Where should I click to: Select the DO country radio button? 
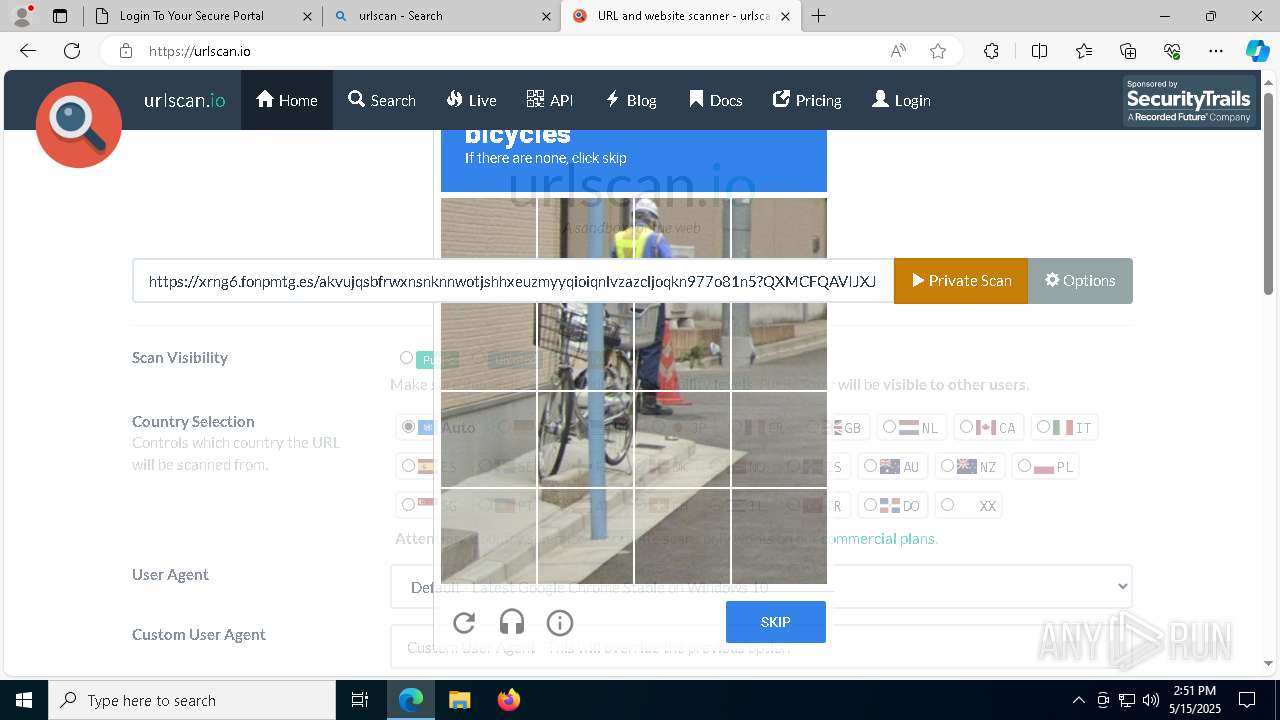(x=870, y=505)
